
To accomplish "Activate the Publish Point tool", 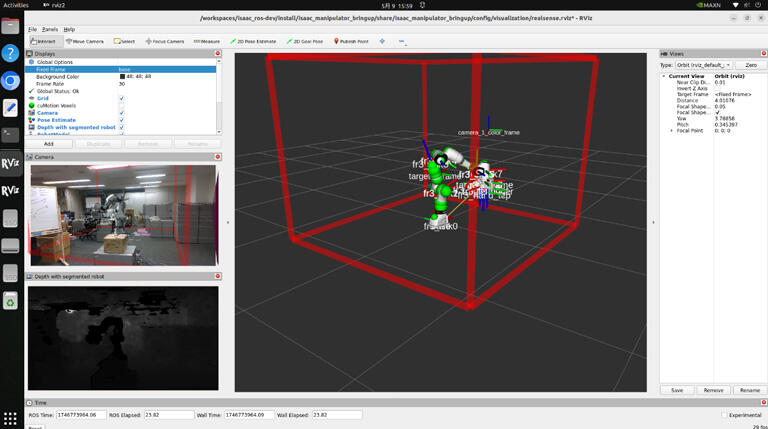I will pos(351,41).
